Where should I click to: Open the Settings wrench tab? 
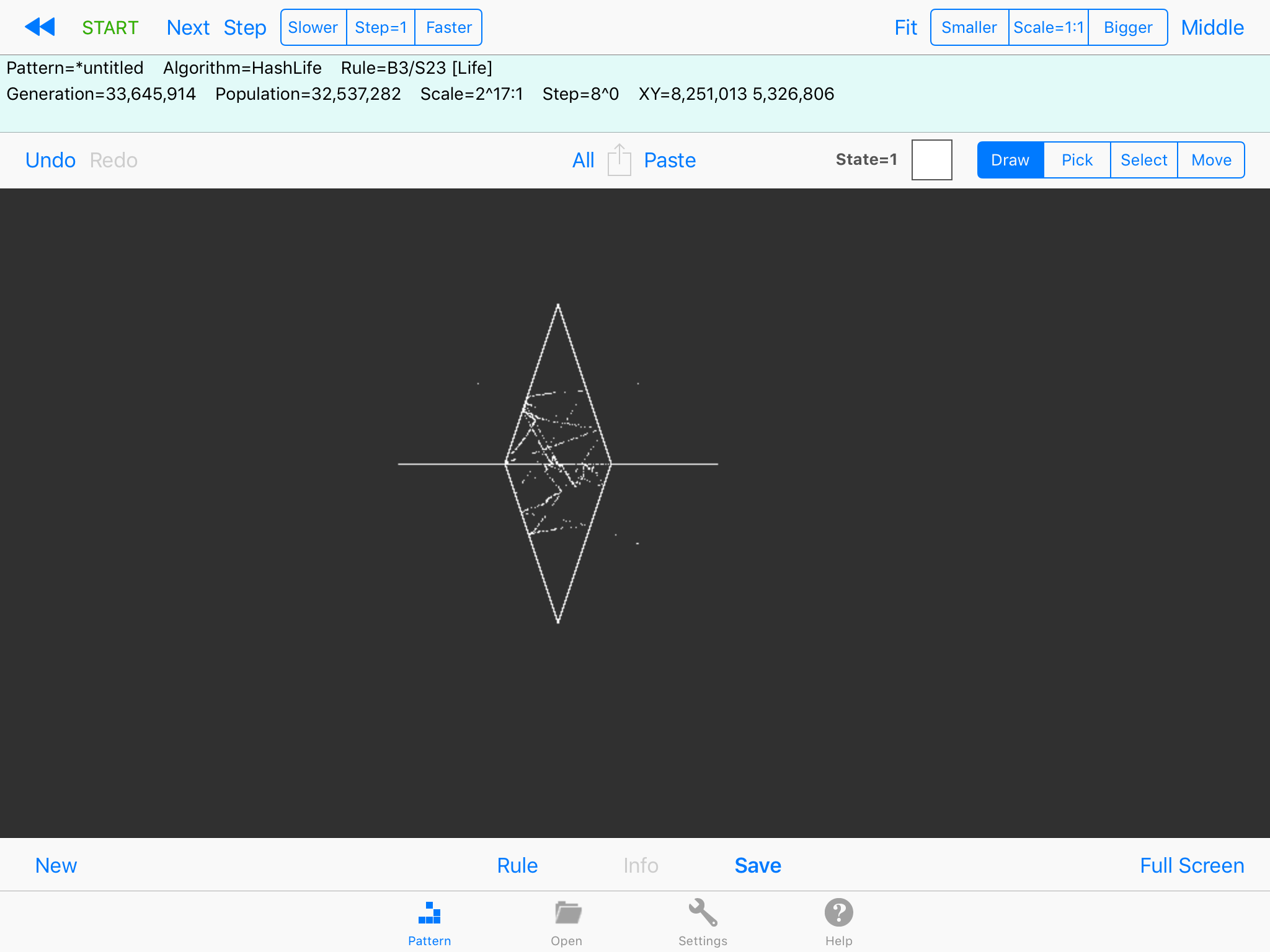pyautogui.click(x=703, y=923)
